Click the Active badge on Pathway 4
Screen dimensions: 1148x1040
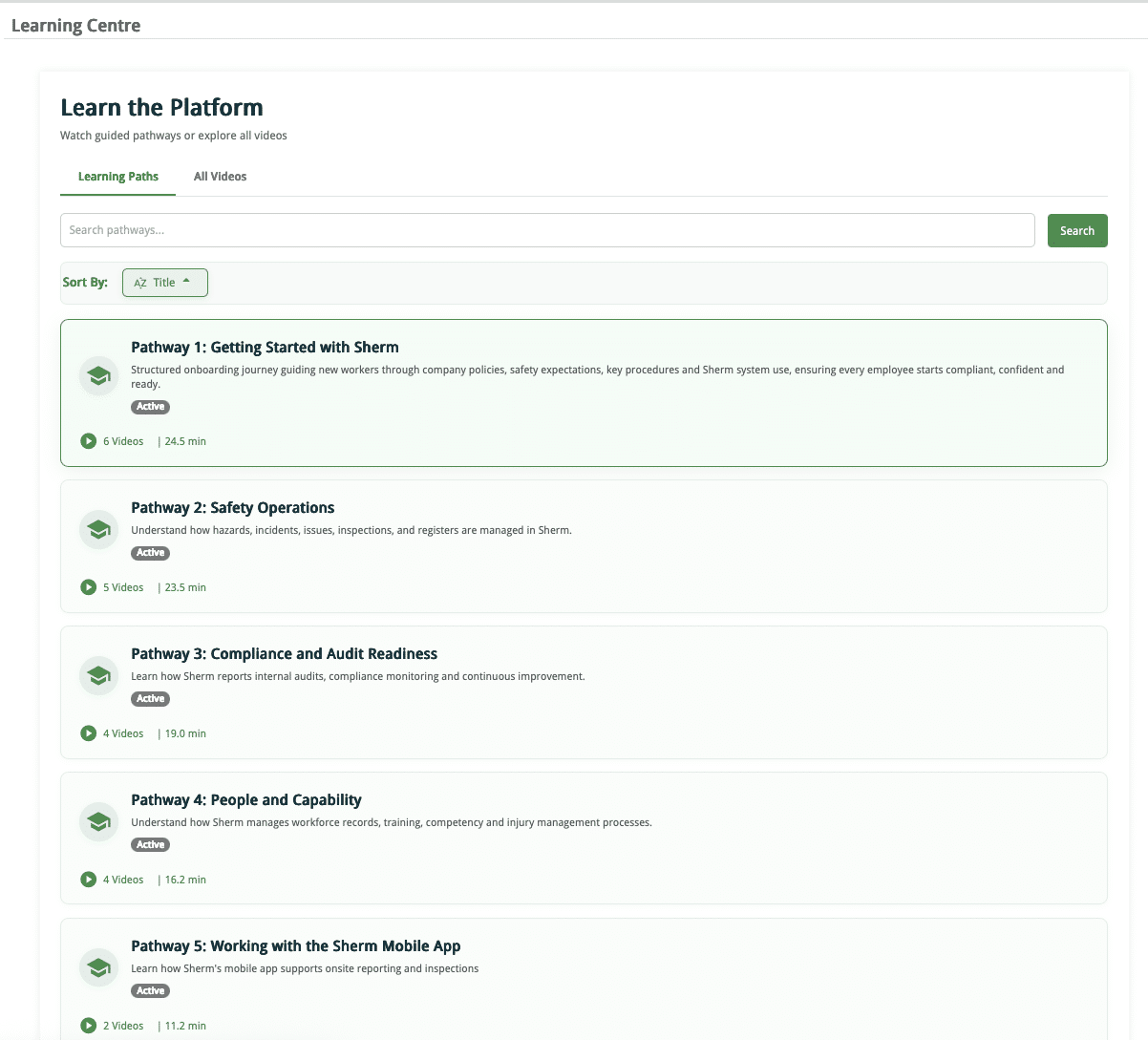point(150,845)
